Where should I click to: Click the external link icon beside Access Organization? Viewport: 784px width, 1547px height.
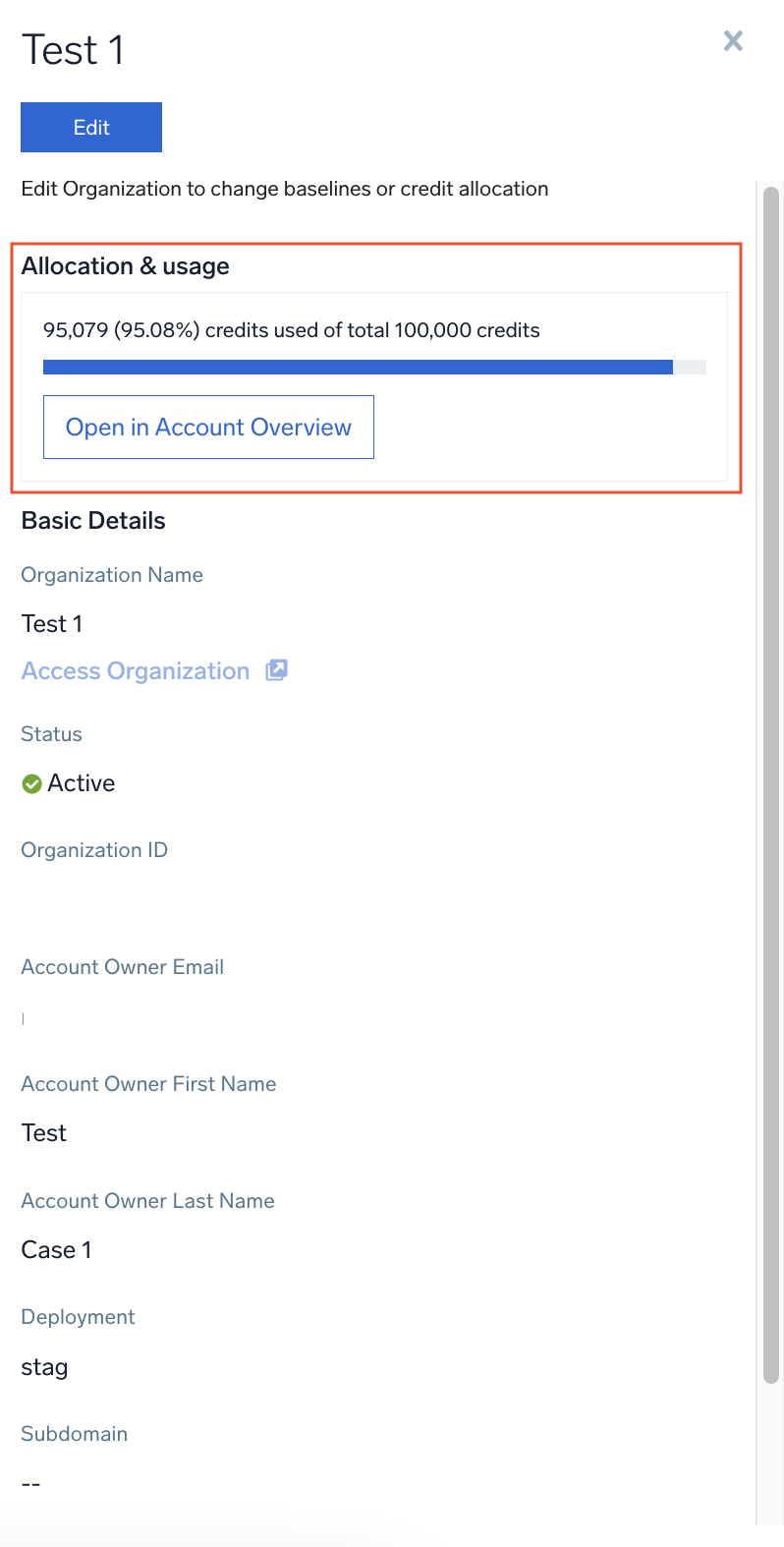(x=277, y=670)
